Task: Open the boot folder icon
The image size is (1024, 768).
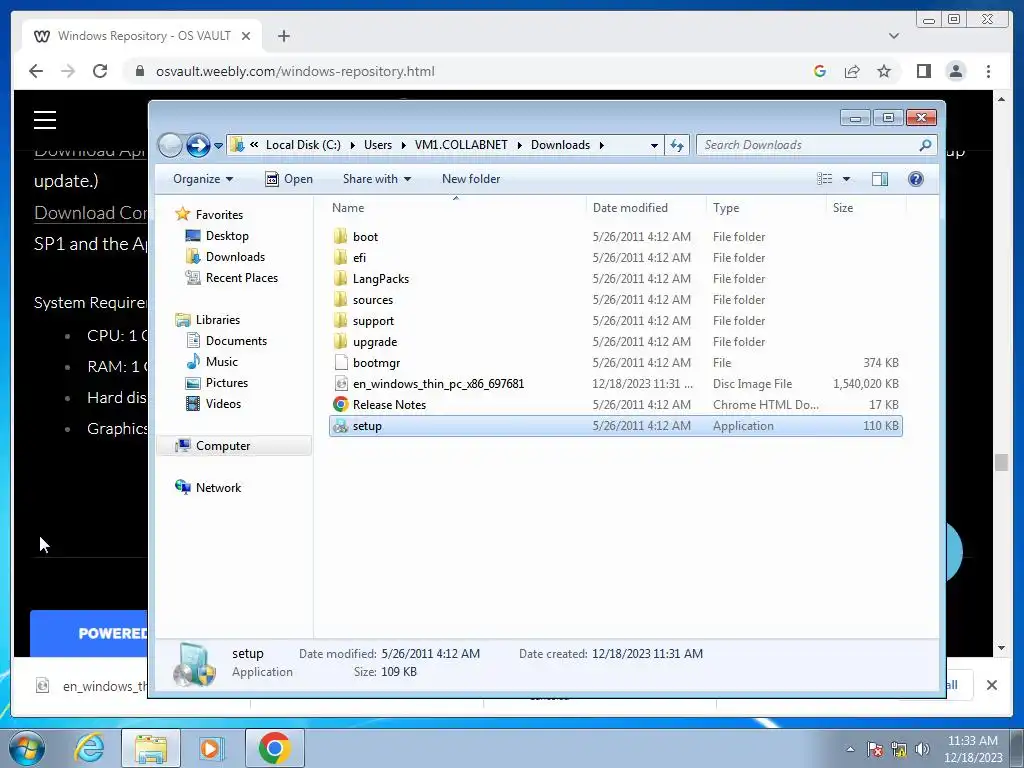Action: [340, 236]
